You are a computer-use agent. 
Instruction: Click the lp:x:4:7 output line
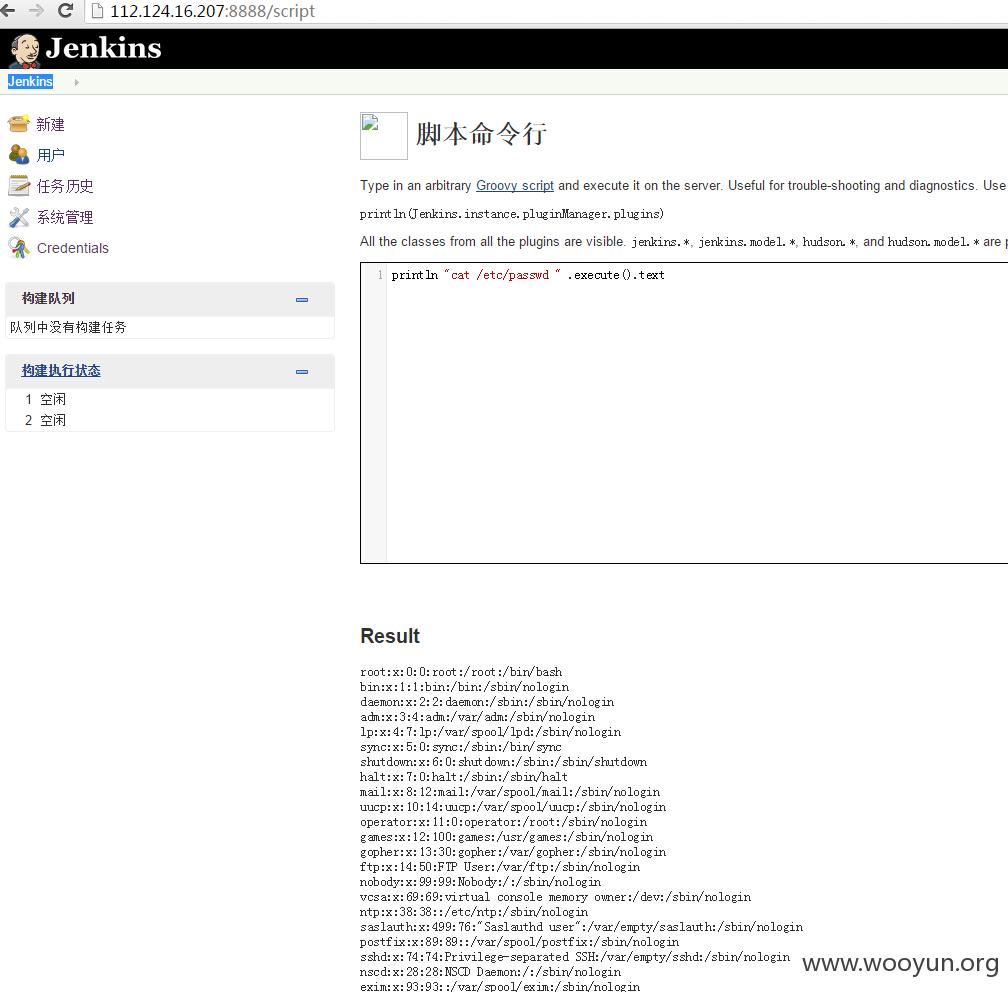[x=490, y=732]
